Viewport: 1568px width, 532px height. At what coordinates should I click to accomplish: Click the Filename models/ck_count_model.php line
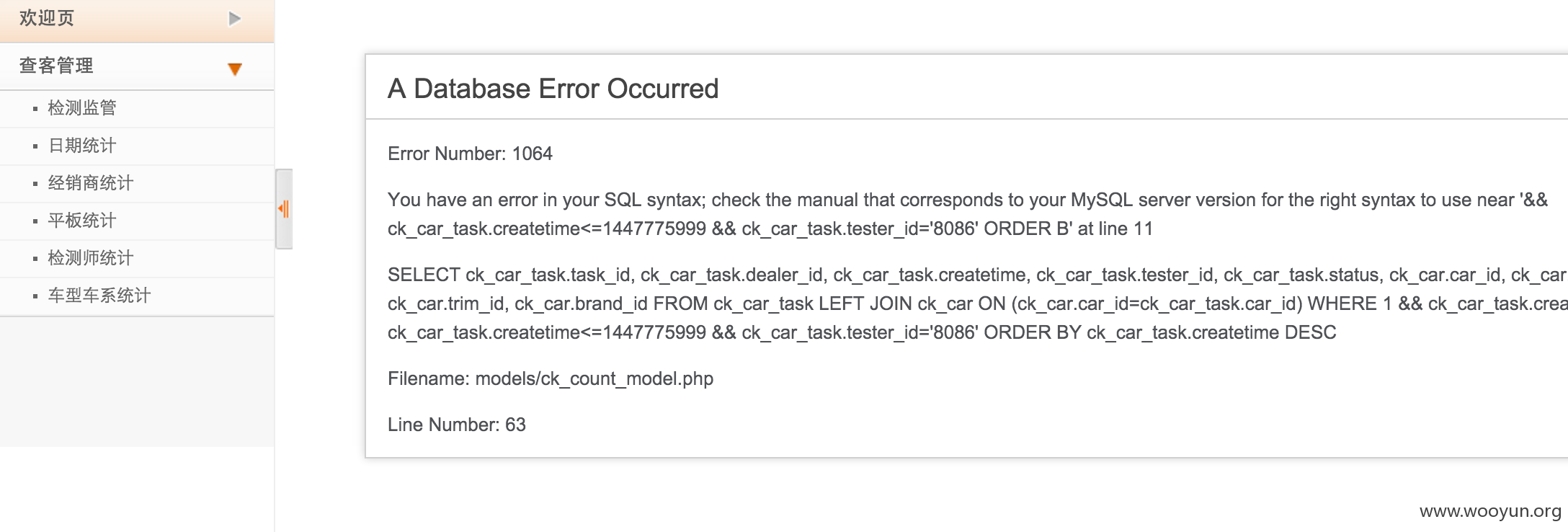point(551,378)
